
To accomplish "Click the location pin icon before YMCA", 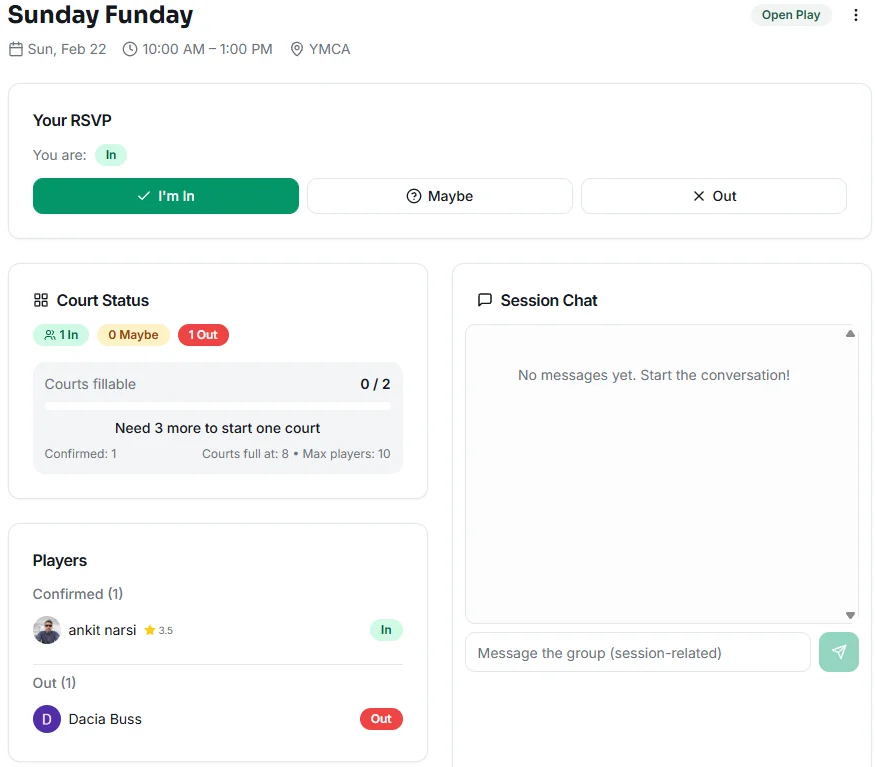I will (296, 48).
